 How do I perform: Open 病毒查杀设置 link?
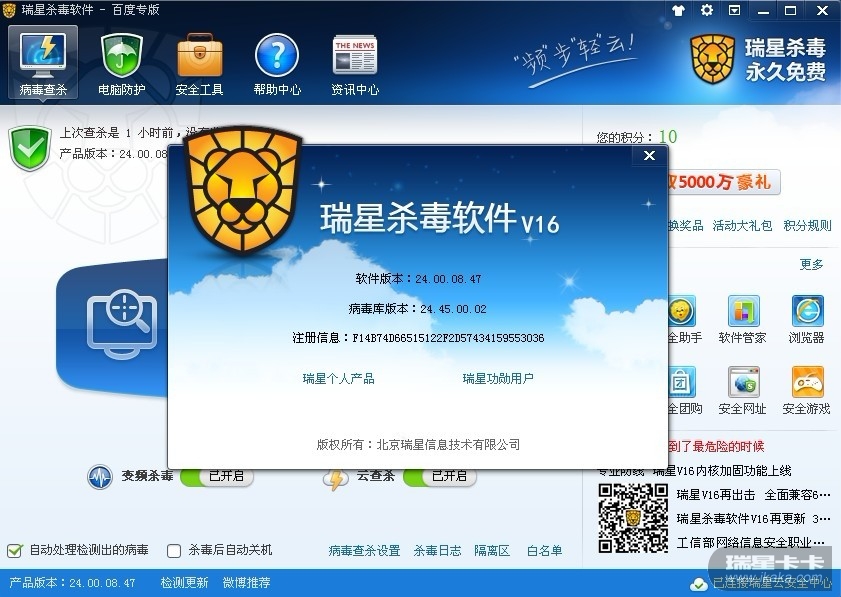tap(364, 550)
